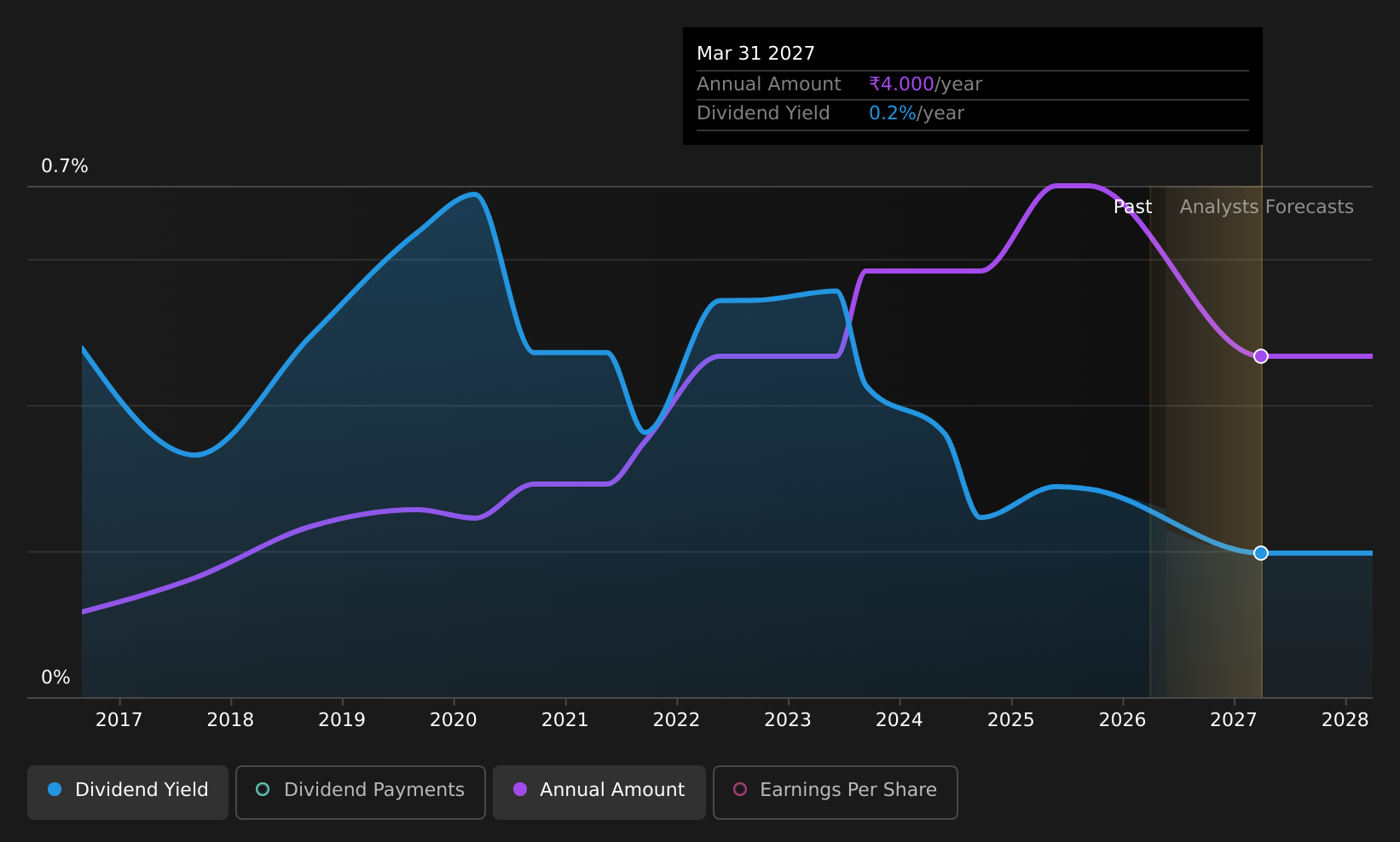Click the 2025 x-axis label

pos(1011,720)
